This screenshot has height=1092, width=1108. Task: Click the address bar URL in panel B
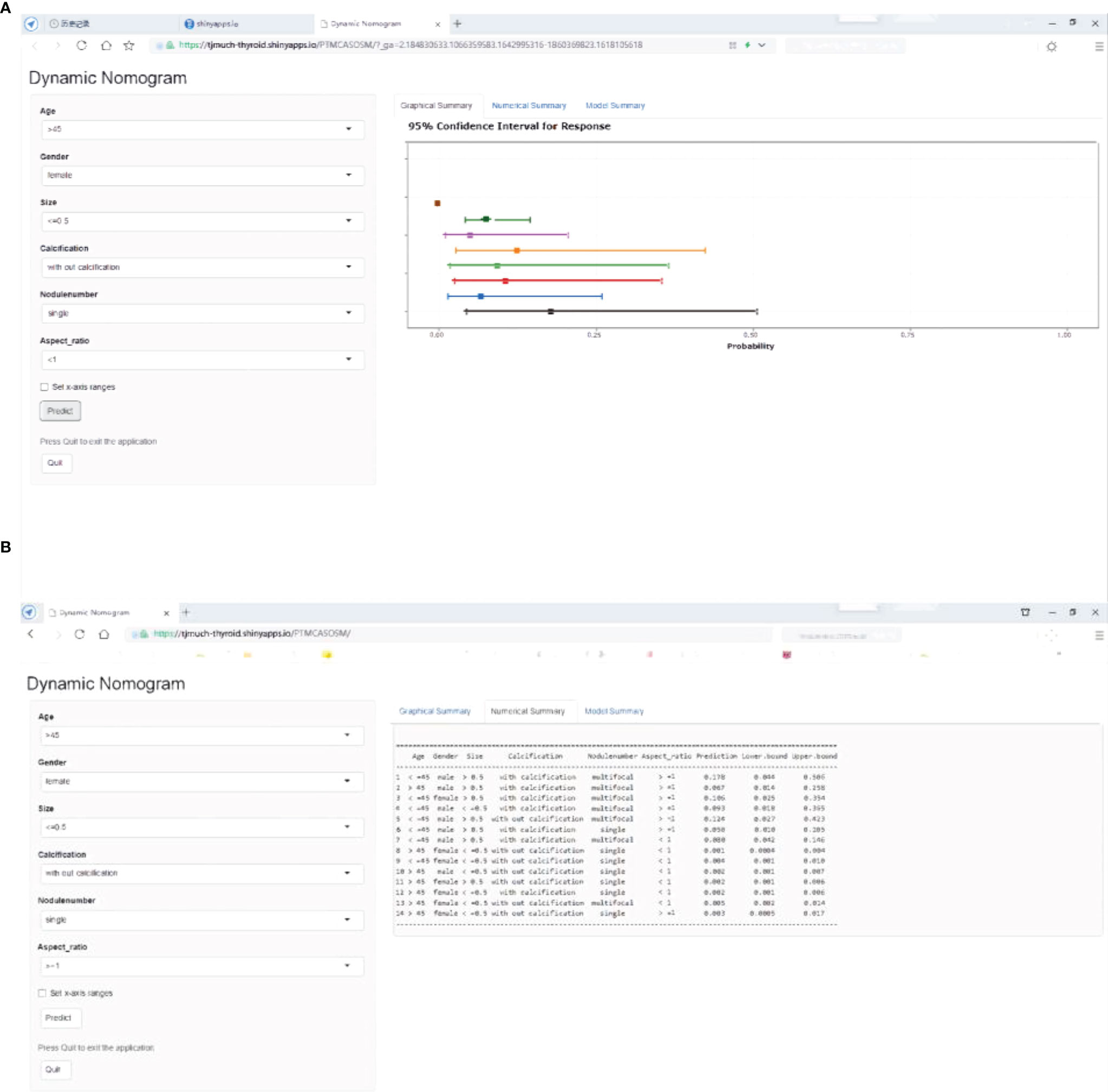click(x=252, y=634)
